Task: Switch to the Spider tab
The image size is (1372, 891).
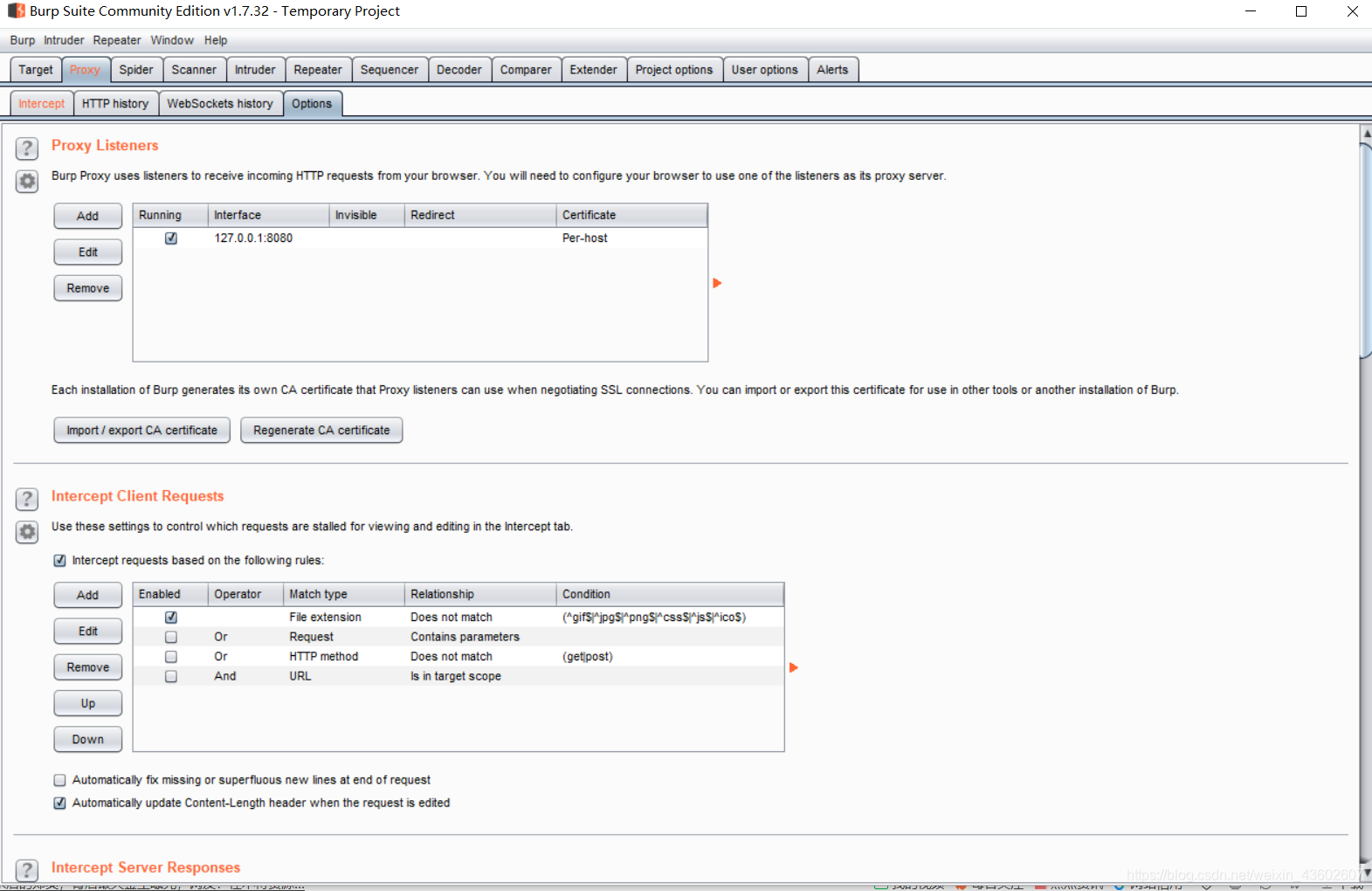Action: tap(136, 70)
